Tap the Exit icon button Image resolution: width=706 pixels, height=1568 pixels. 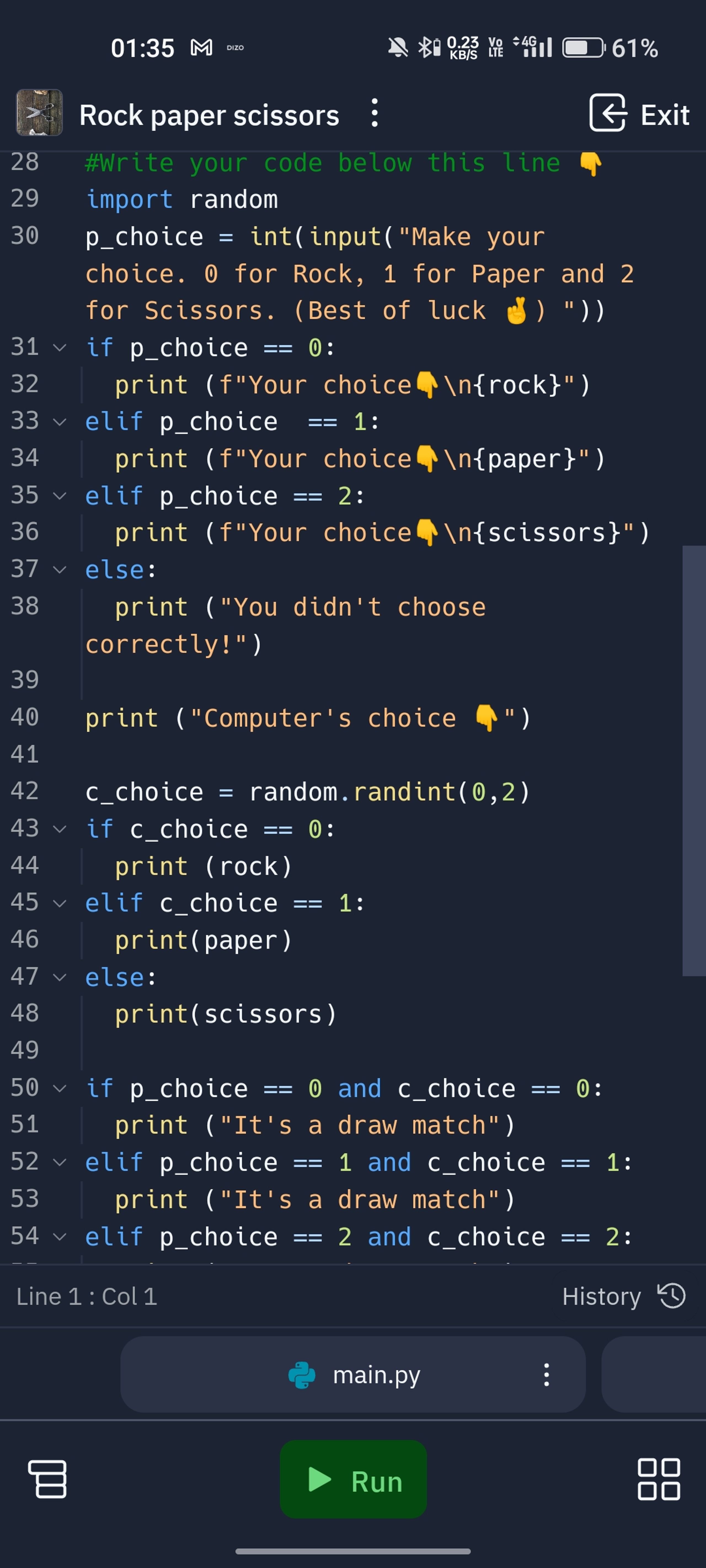click(x=607, y=113)
